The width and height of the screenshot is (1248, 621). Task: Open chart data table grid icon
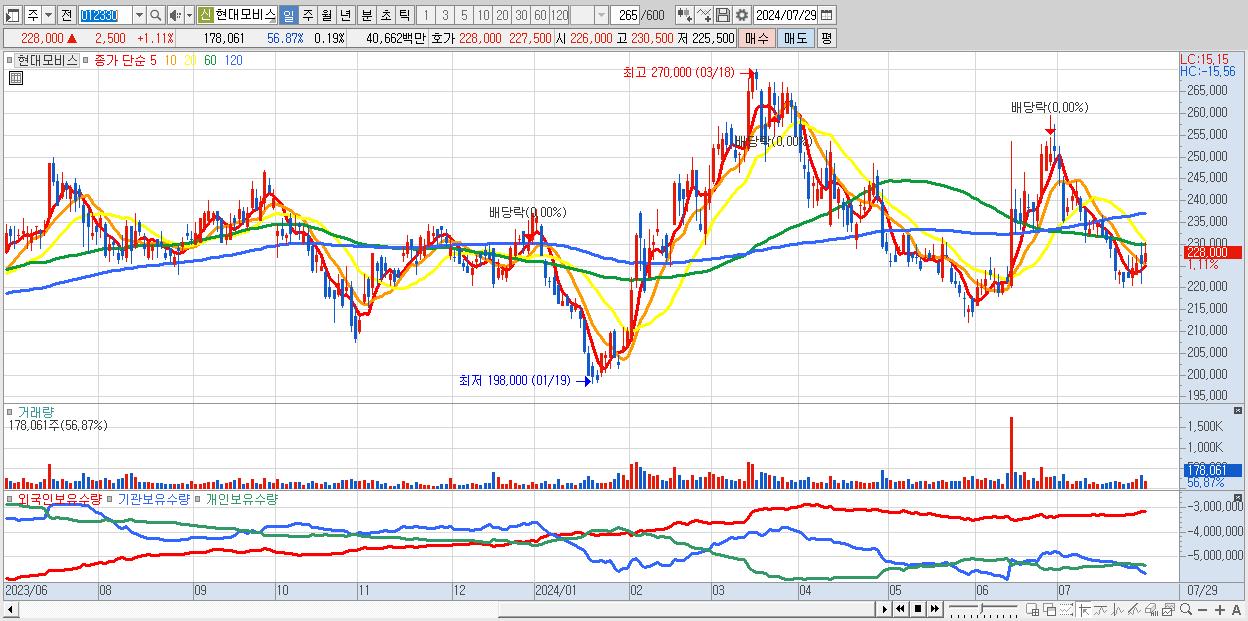(x=15, y=78)
